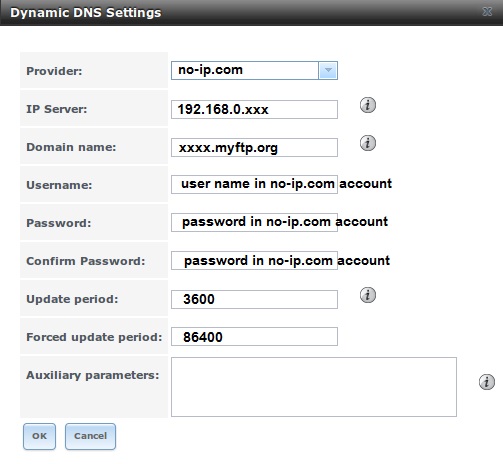
Task: Focus the Password input field
Action: [x=254, y=222]
